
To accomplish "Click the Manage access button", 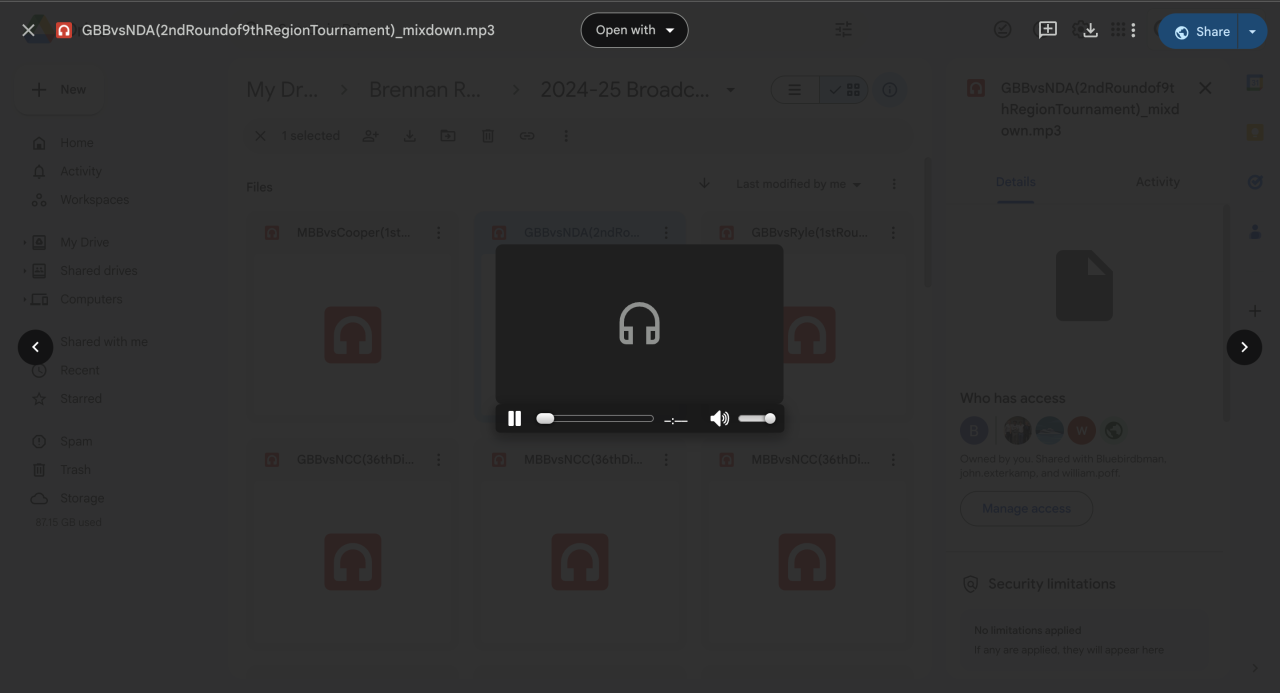I will click(x=1026, y=509).
